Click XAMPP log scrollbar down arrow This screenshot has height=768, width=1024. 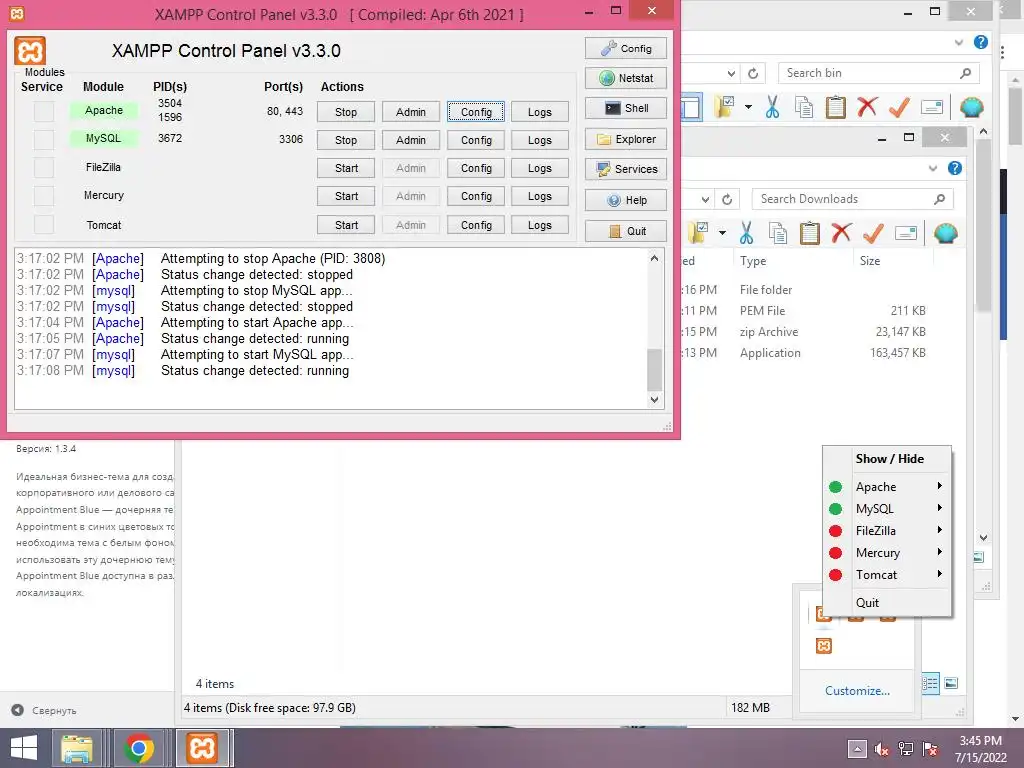(654, 400)
